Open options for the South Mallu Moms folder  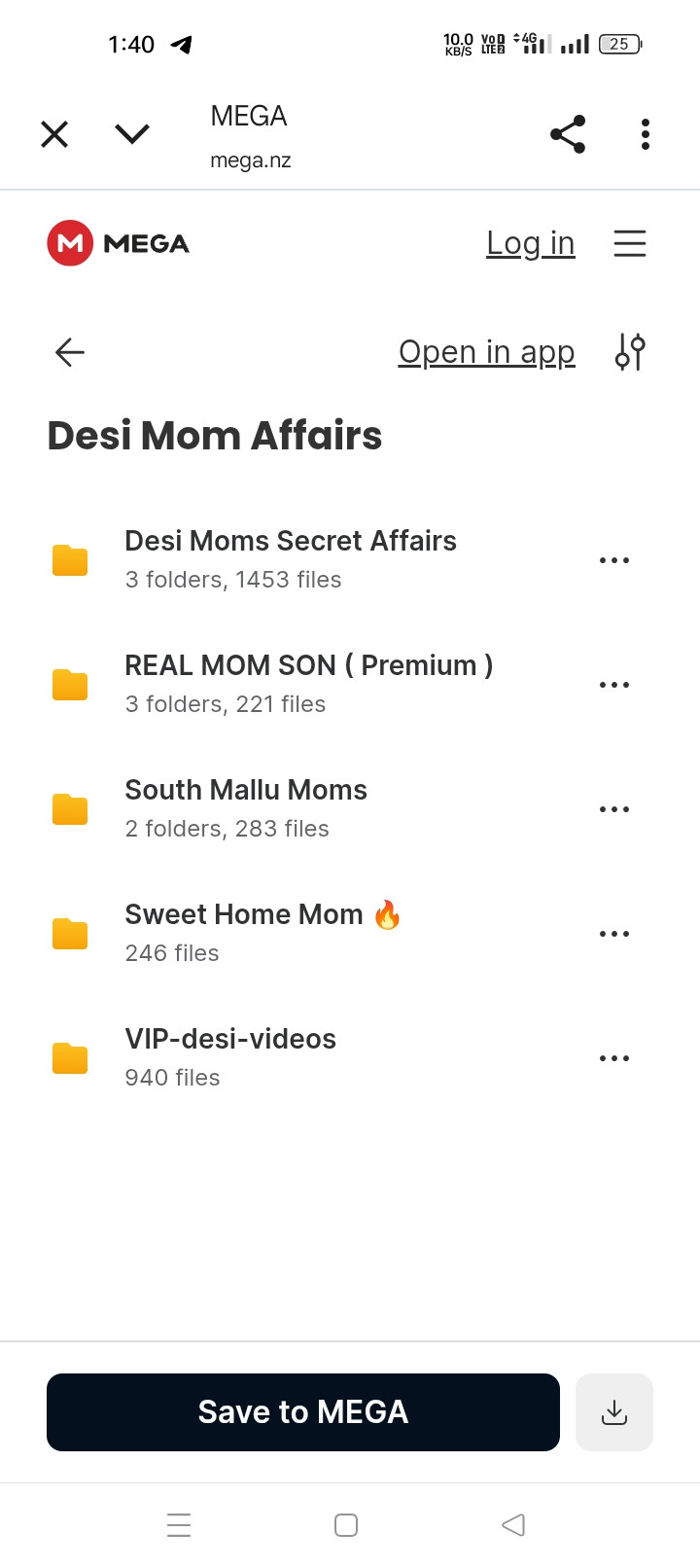pos(614,809)
